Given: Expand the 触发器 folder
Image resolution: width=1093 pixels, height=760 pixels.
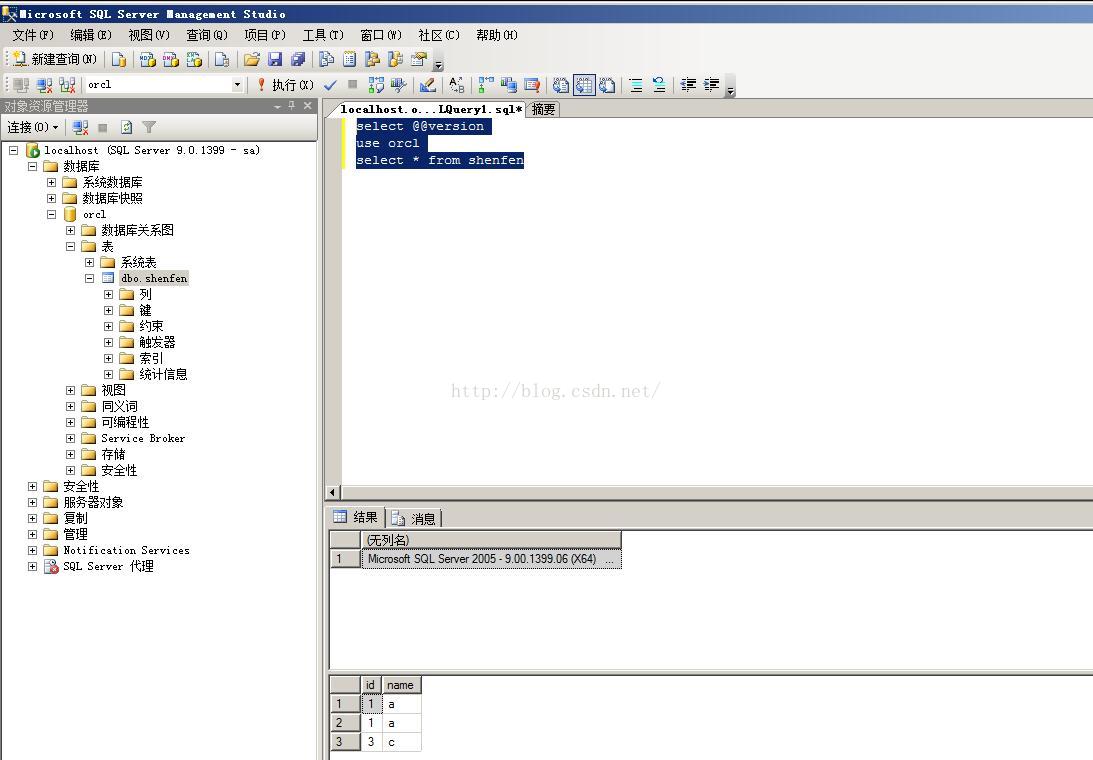Looking at the screenshot, I should point(108,342).
